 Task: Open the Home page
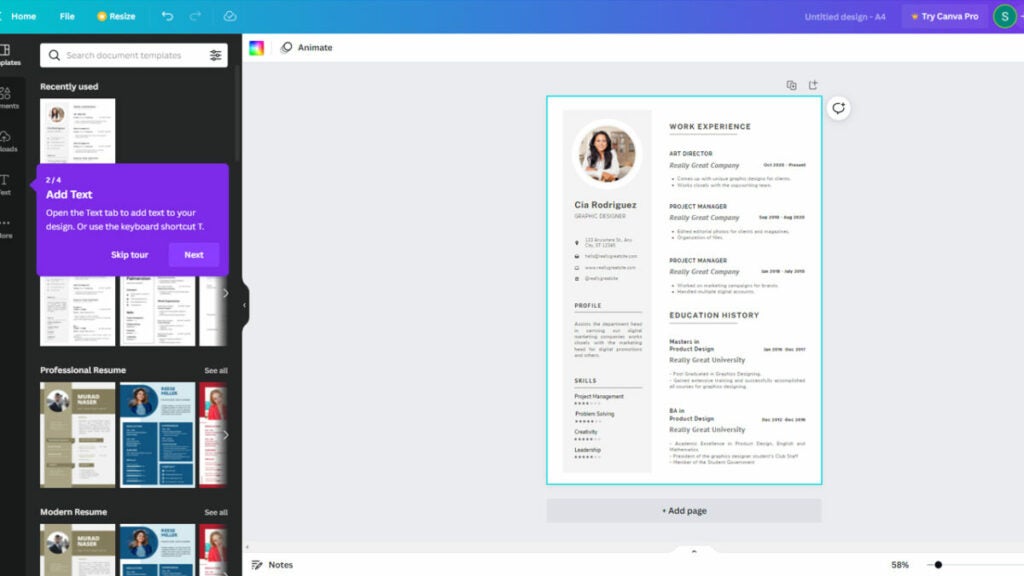pos(24,16)
